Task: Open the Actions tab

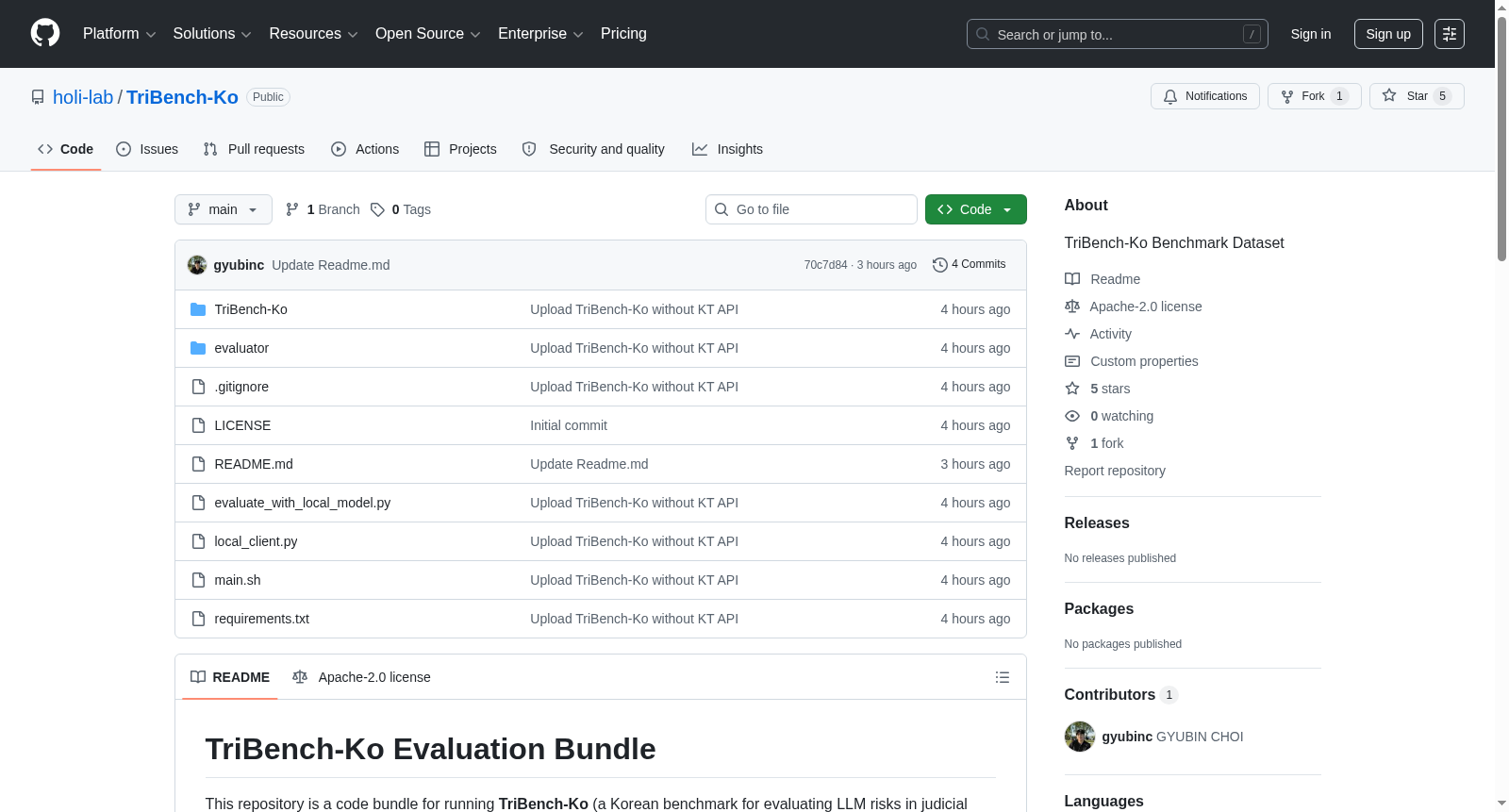Action: [365, 149]
